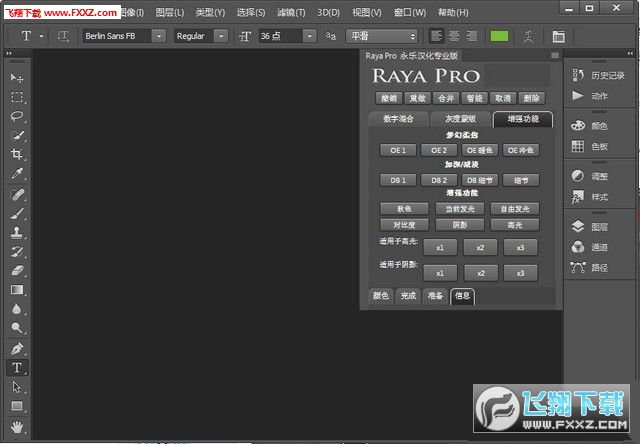Open the 样式 styles panel
640x444 pixels.
pyautogui.click(x=589, y=197)
